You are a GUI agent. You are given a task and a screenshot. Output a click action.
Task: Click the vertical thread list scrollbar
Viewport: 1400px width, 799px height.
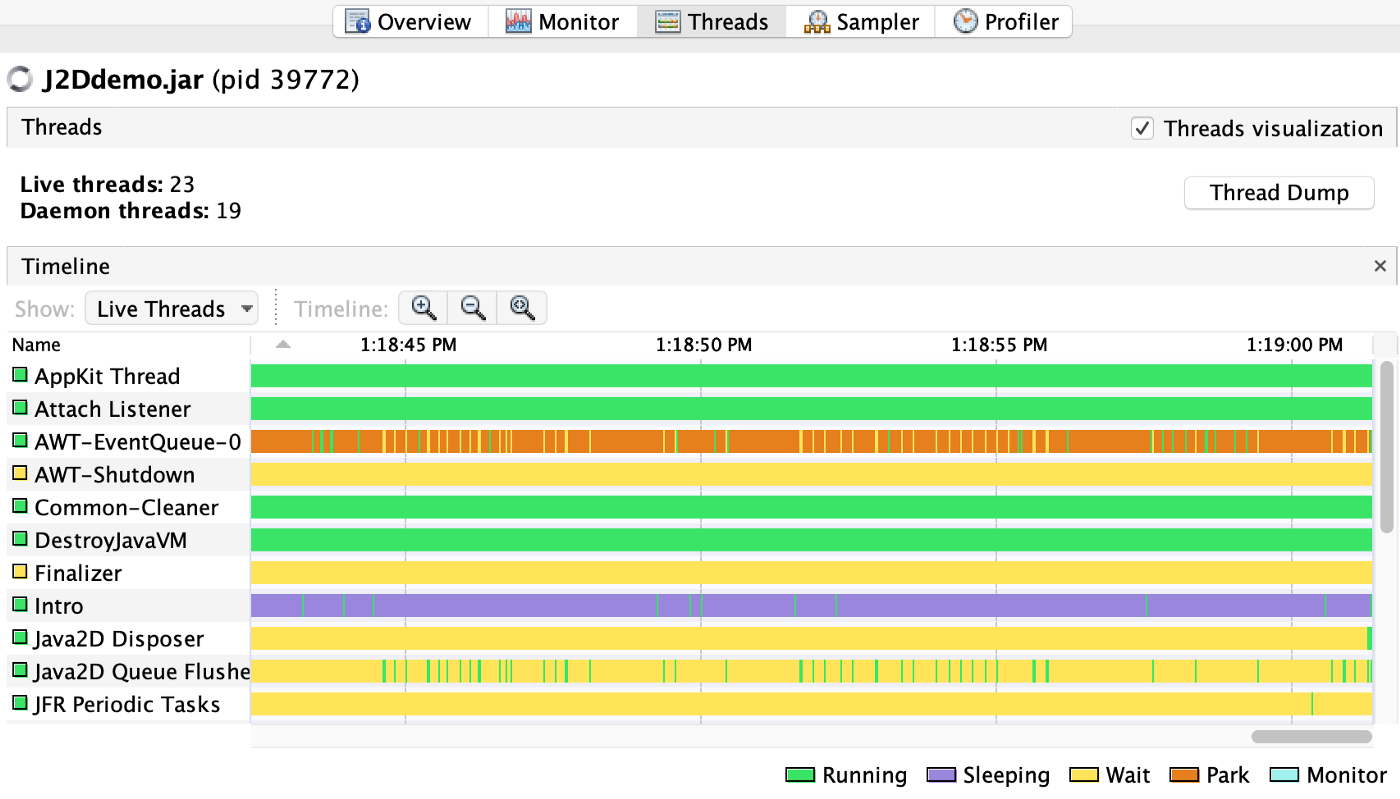(x=1386, y=447)
